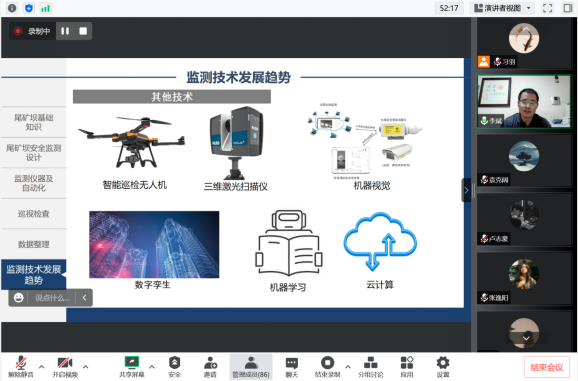
Task: Click the meeting info icon at top left
Action: click(12, 8)
